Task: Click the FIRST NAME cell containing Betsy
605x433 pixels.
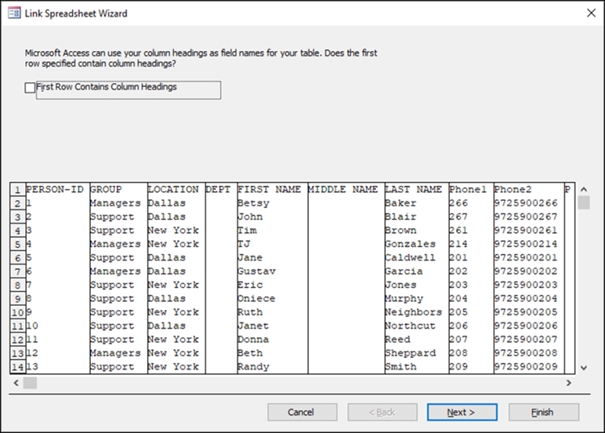Action: (x=272, y=203)
